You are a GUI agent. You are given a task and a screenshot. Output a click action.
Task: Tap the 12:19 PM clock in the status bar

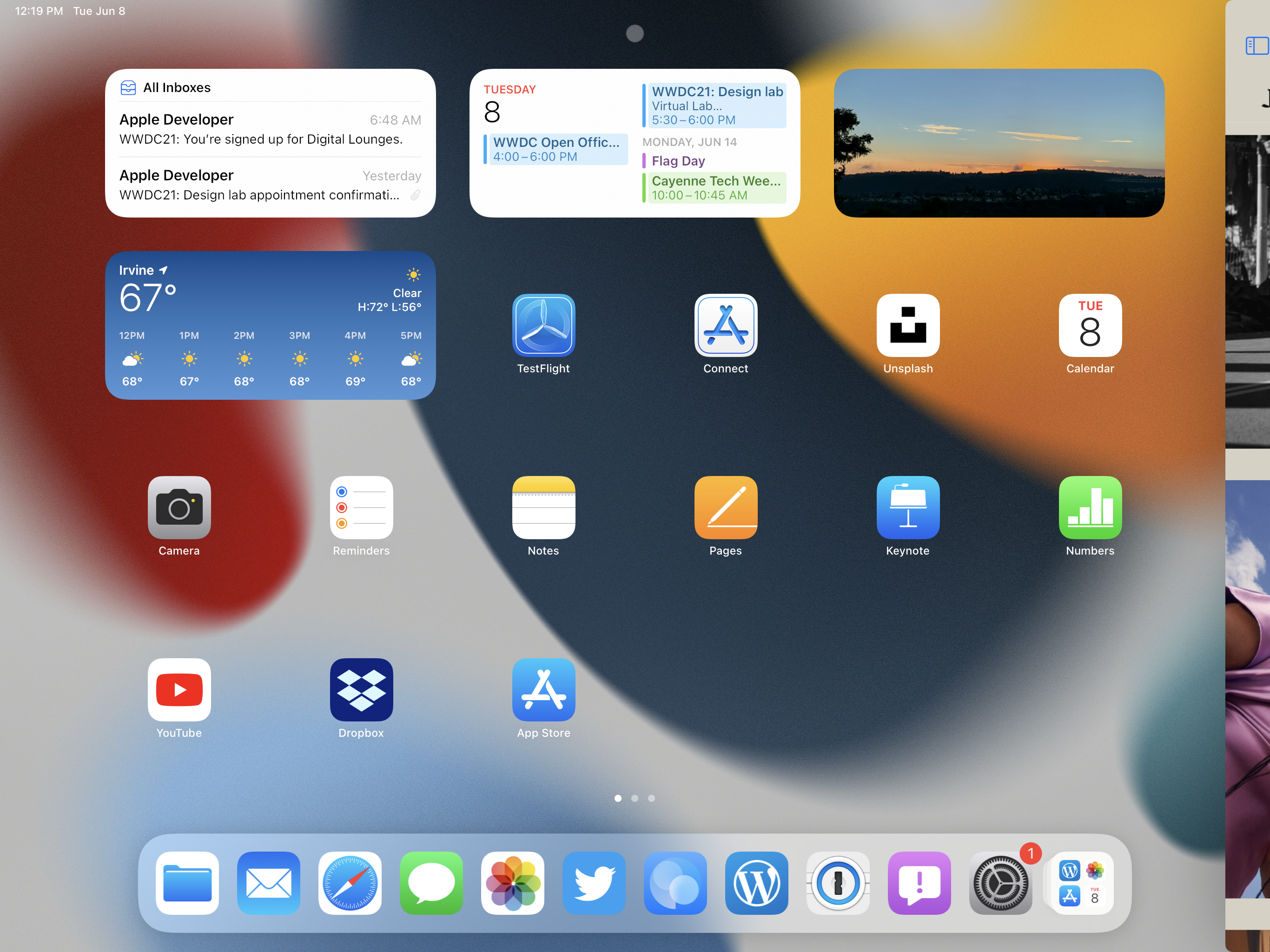pyautogui.click(x=39, y=11)
